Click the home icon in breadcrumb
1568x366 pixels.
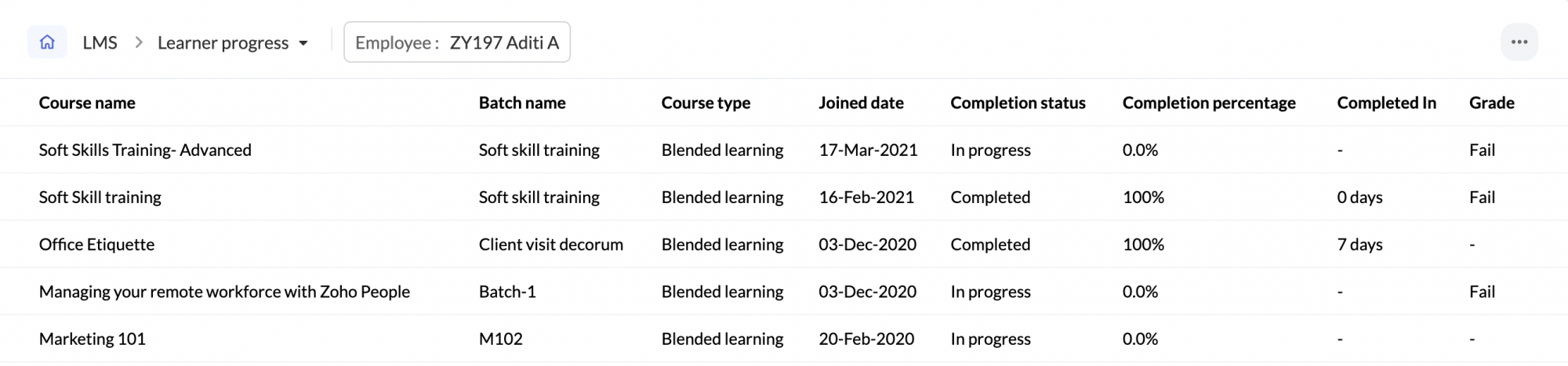coord(47,42)
